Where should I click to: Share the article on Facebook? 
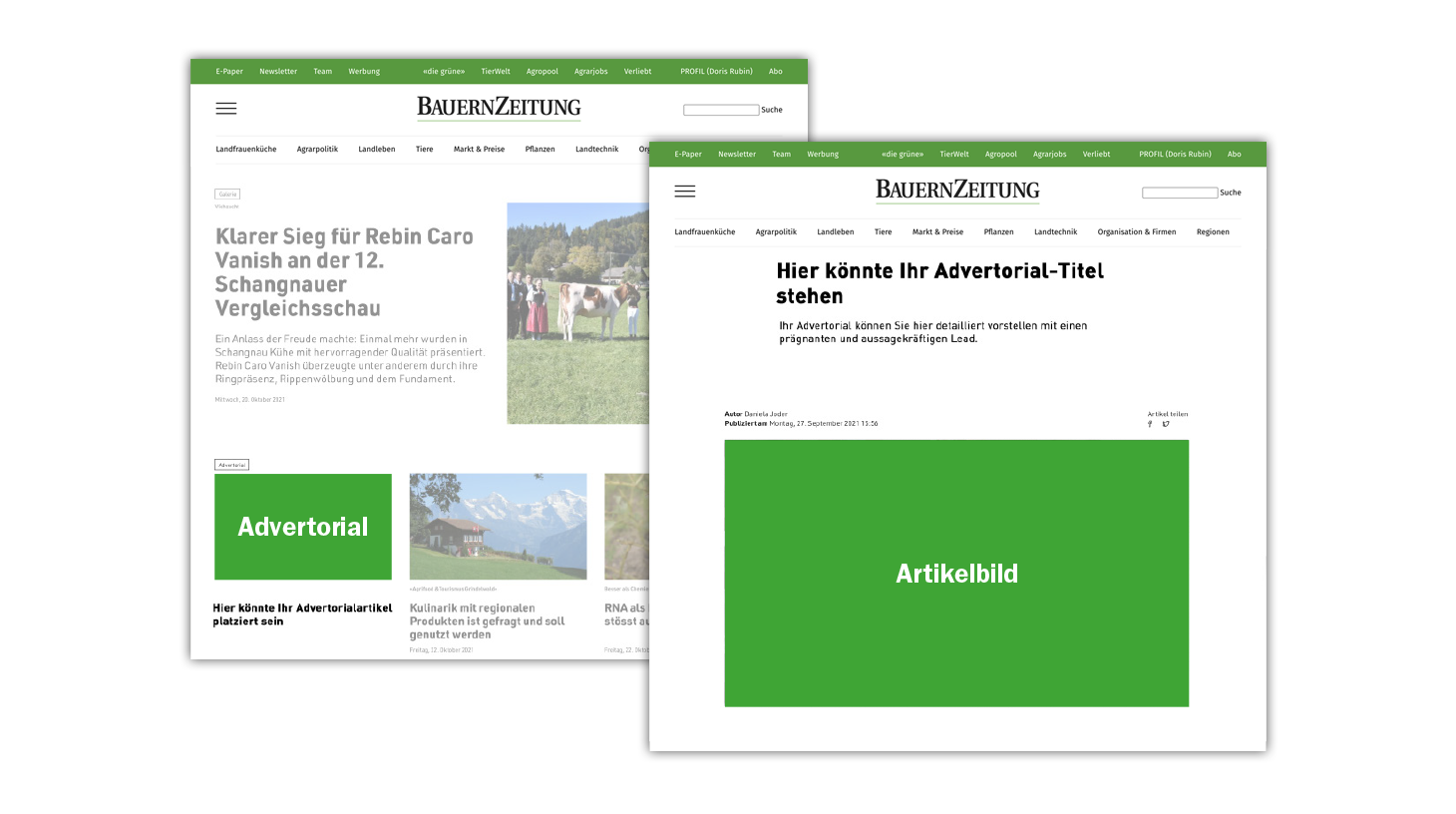point(1150,424)
